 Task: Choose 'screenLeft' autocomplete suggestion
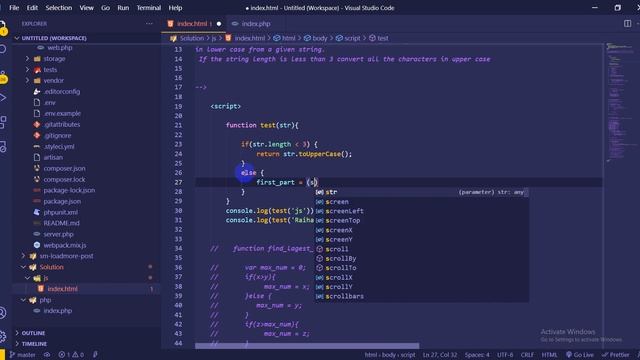[x=421, y=211]
